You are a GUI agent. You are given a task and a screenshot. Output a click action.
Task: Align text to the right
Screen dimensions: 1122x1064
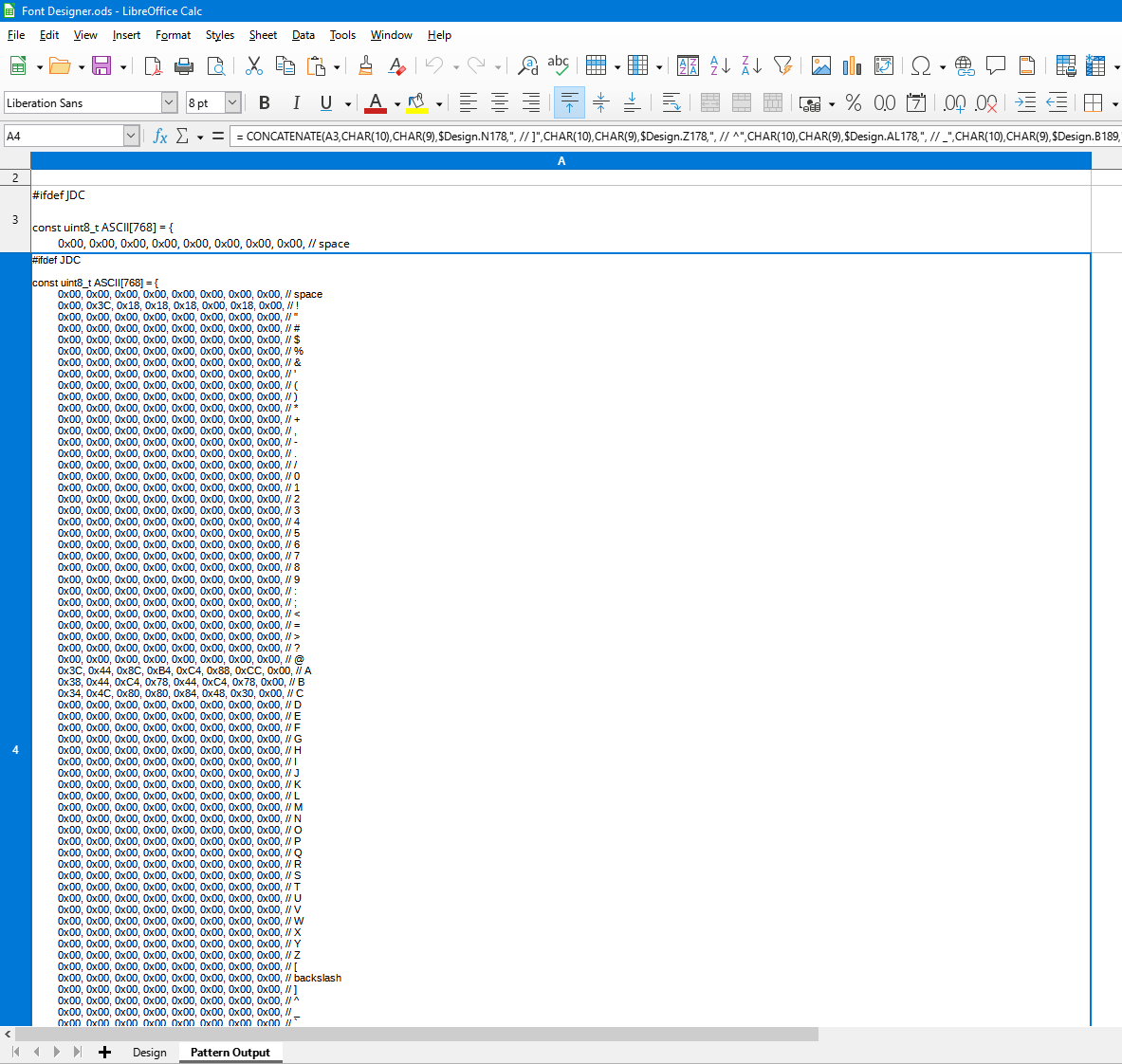(531, 103)
